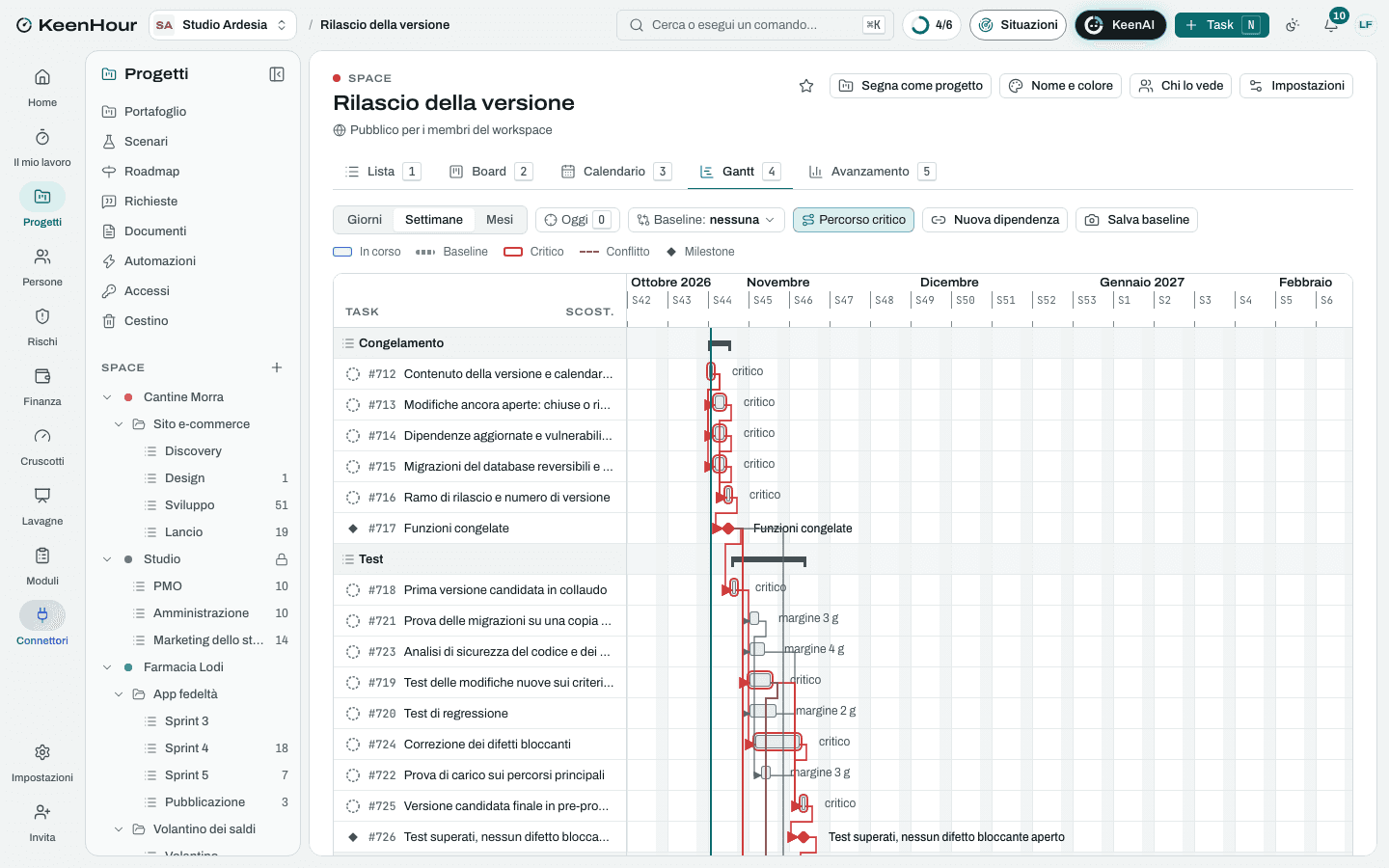Click status circle of task #724
Image resolution: width=1389 pixels, height=868 pixels.
353,745
